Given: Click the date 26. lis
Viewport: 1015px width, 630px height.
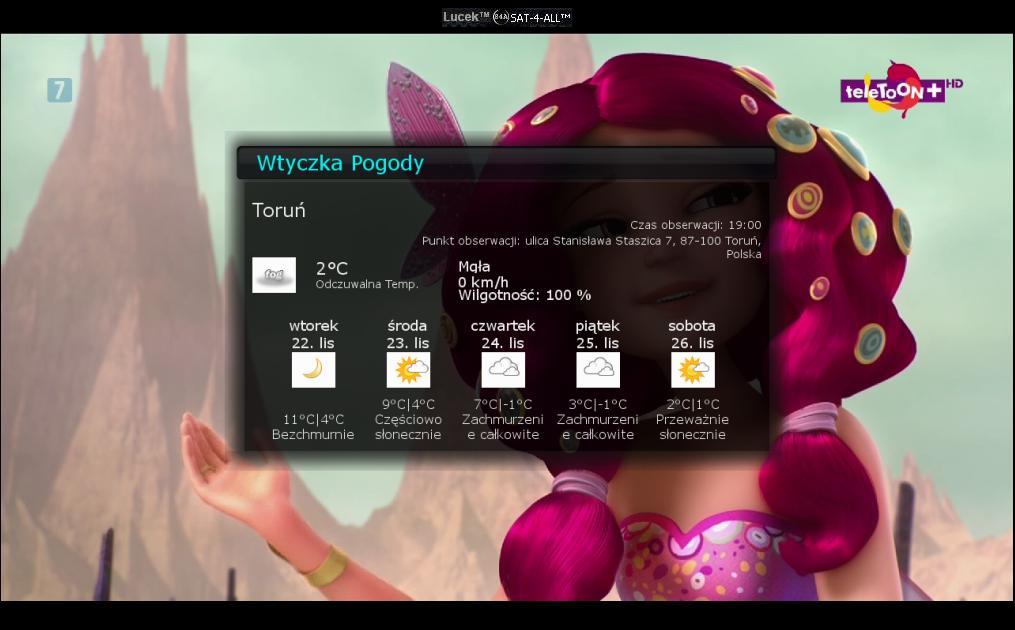Looking at the screenshot, I should (x=693, y=343).
